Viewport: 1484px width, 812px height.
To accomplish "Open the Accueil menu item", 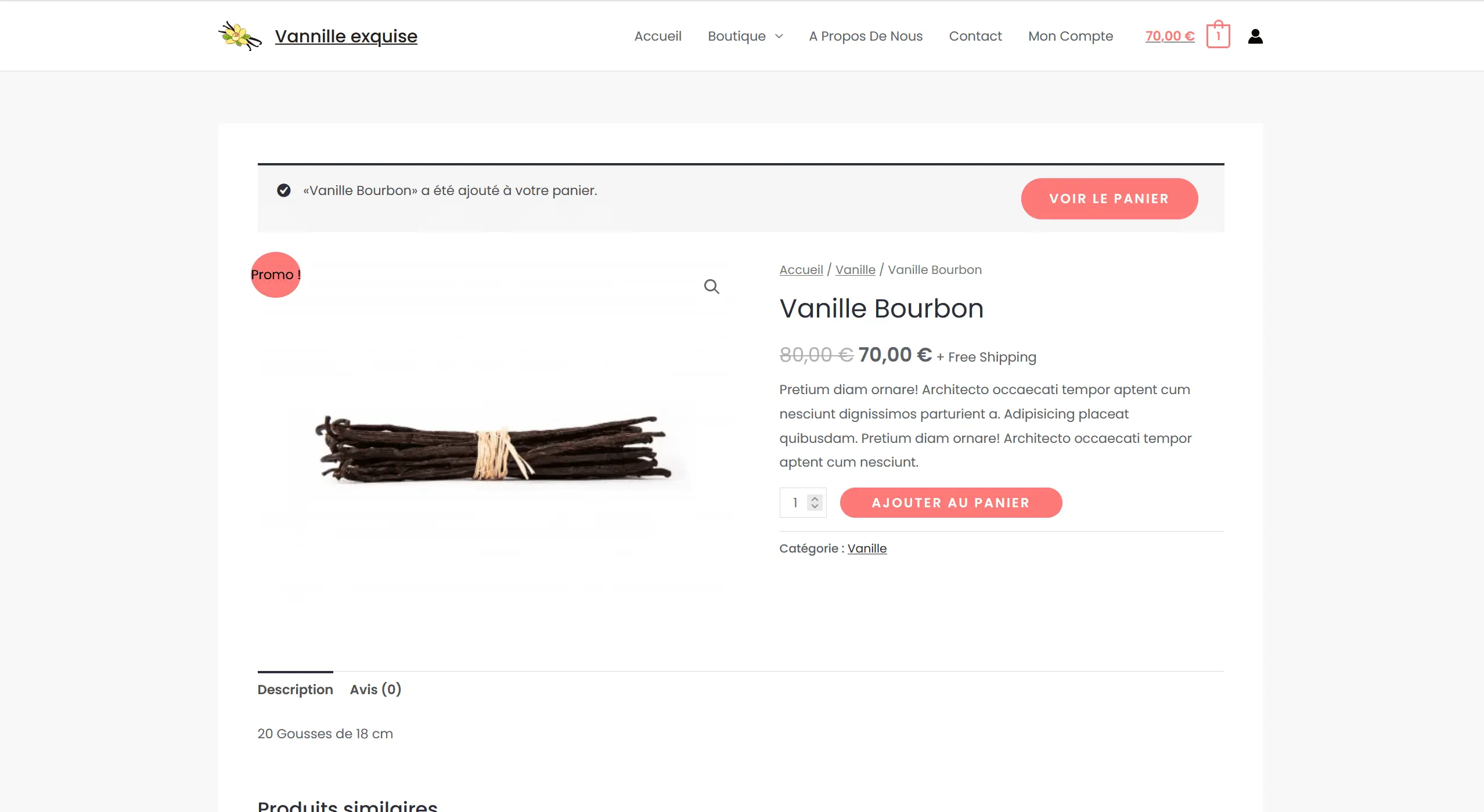I will click(658, 36).
